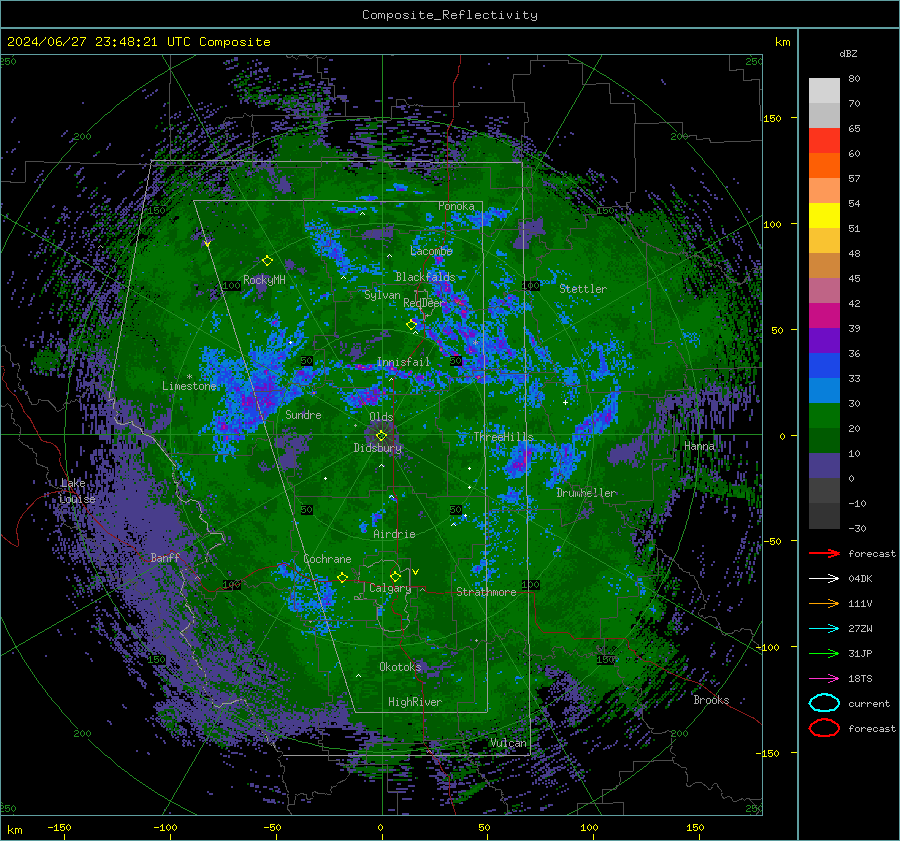This screenshot has height=841, width=900.
Task: Click the HighRiver city label
Action: coord(414,702)
